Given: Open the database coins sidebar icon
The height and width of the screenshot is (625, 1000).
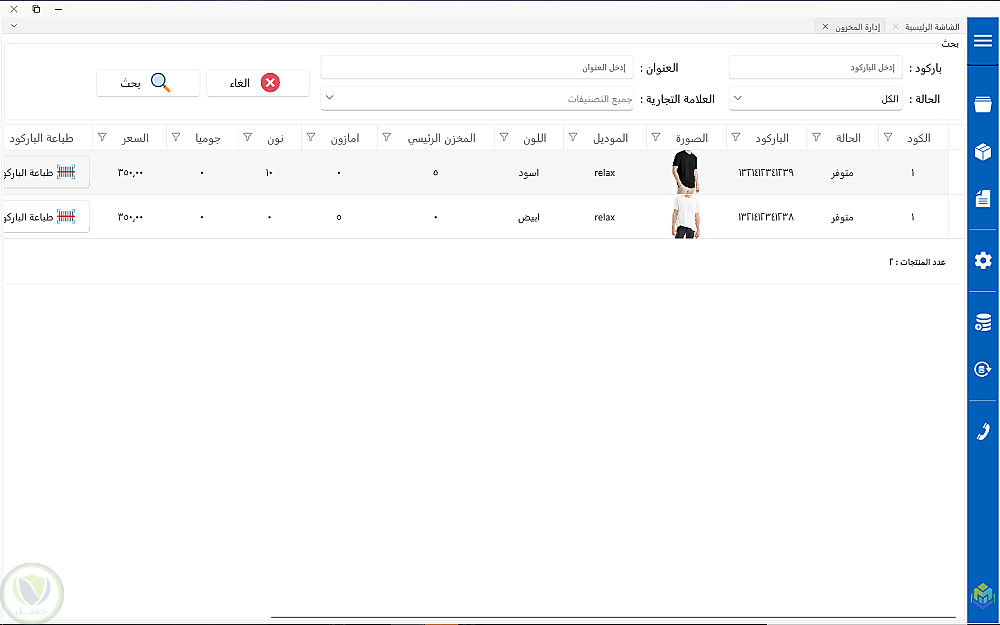Looking at the screenshot, I should (x=983, y=322).
